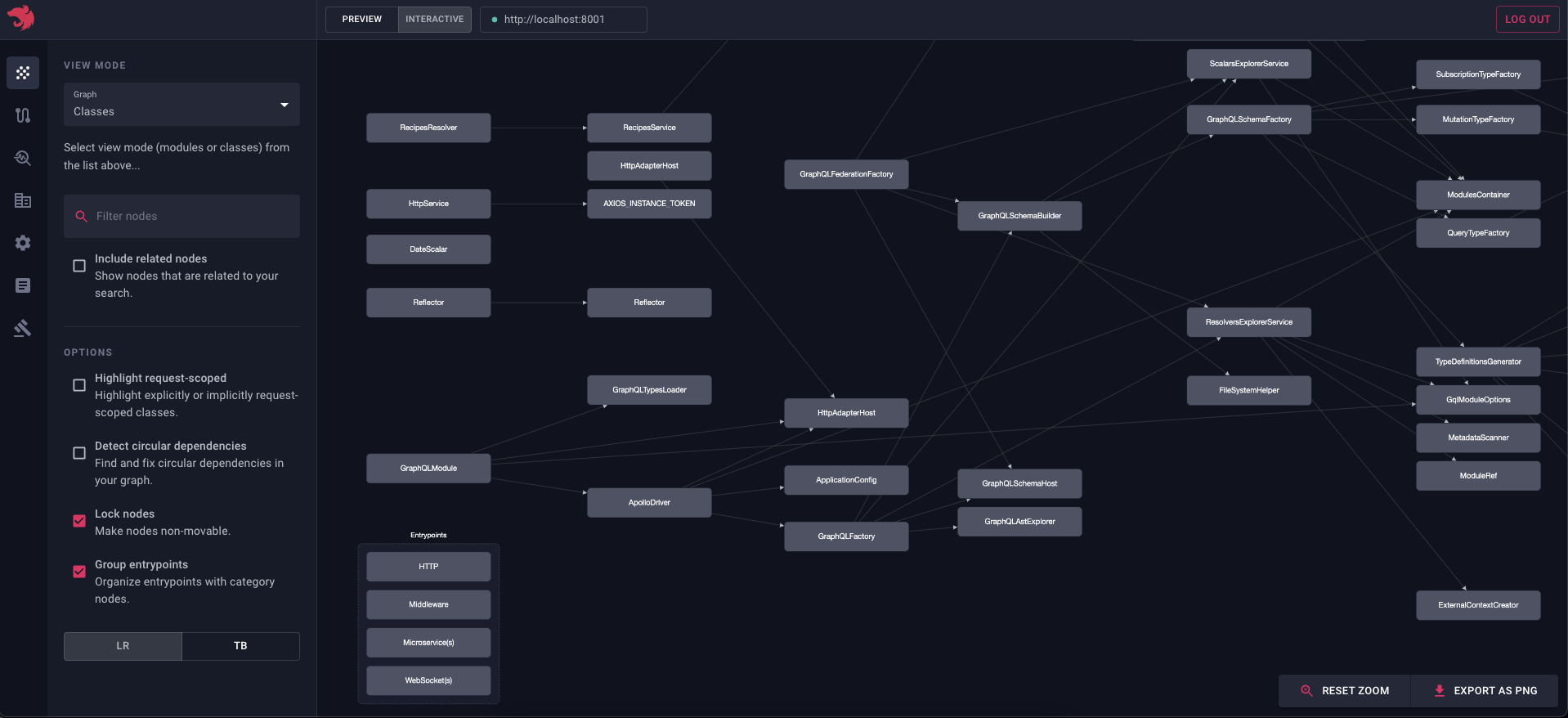Click the NestJS logo in the top-left corner
This screenshot has width=1568, height=718.
21,18
